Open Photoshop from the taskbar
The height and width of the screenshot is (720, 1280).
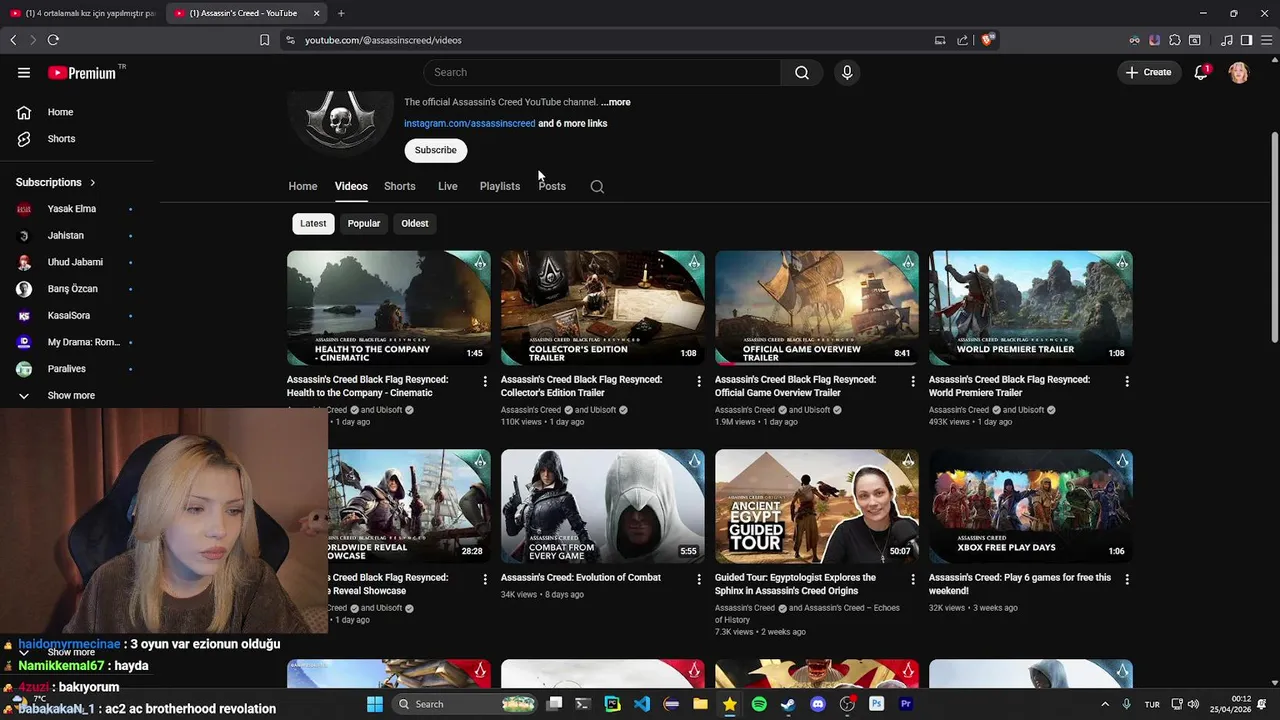coord(877,704)
